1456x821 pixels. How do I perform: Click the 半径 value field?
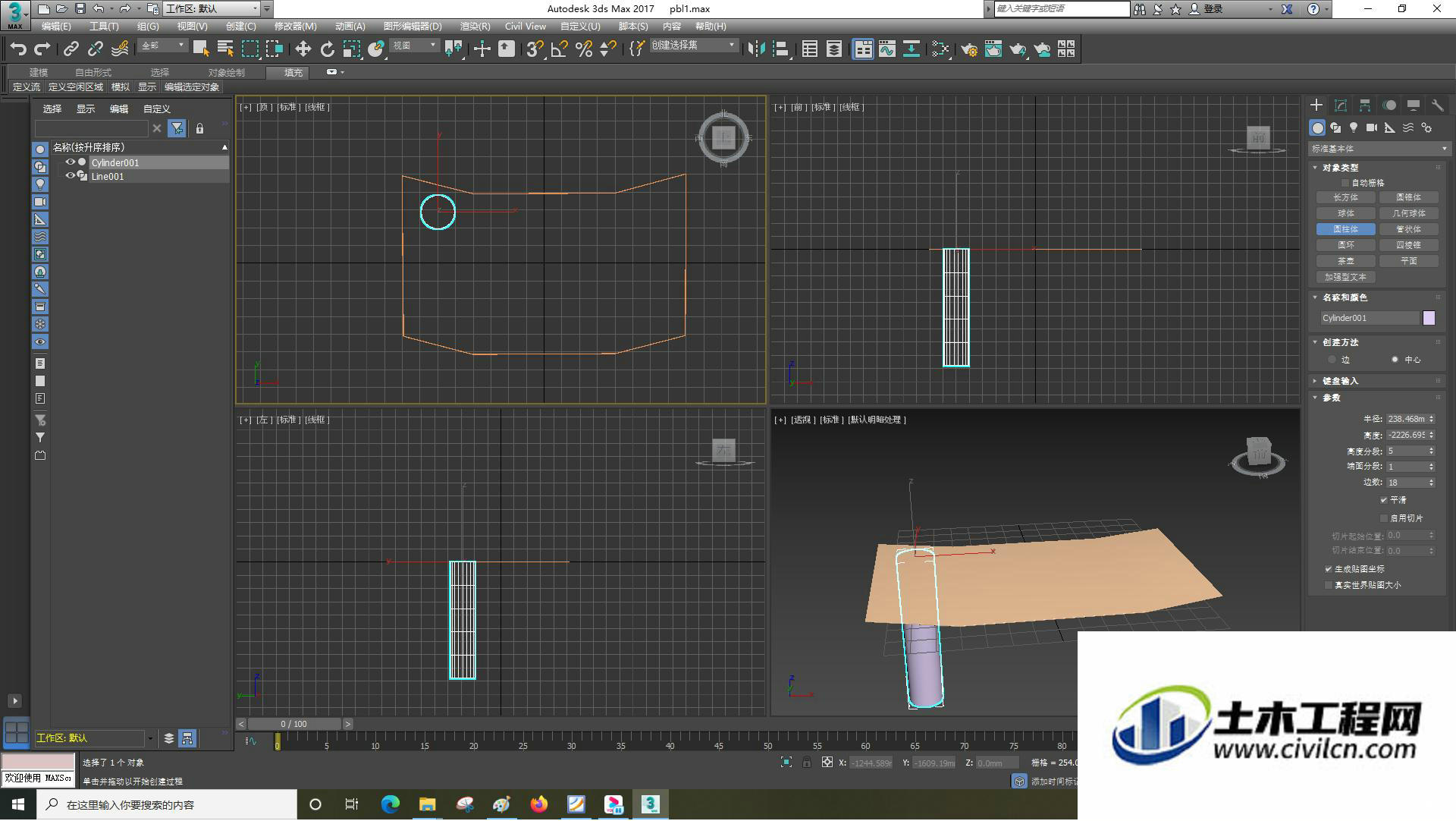pyautogui.click(x=1407, y=419)
